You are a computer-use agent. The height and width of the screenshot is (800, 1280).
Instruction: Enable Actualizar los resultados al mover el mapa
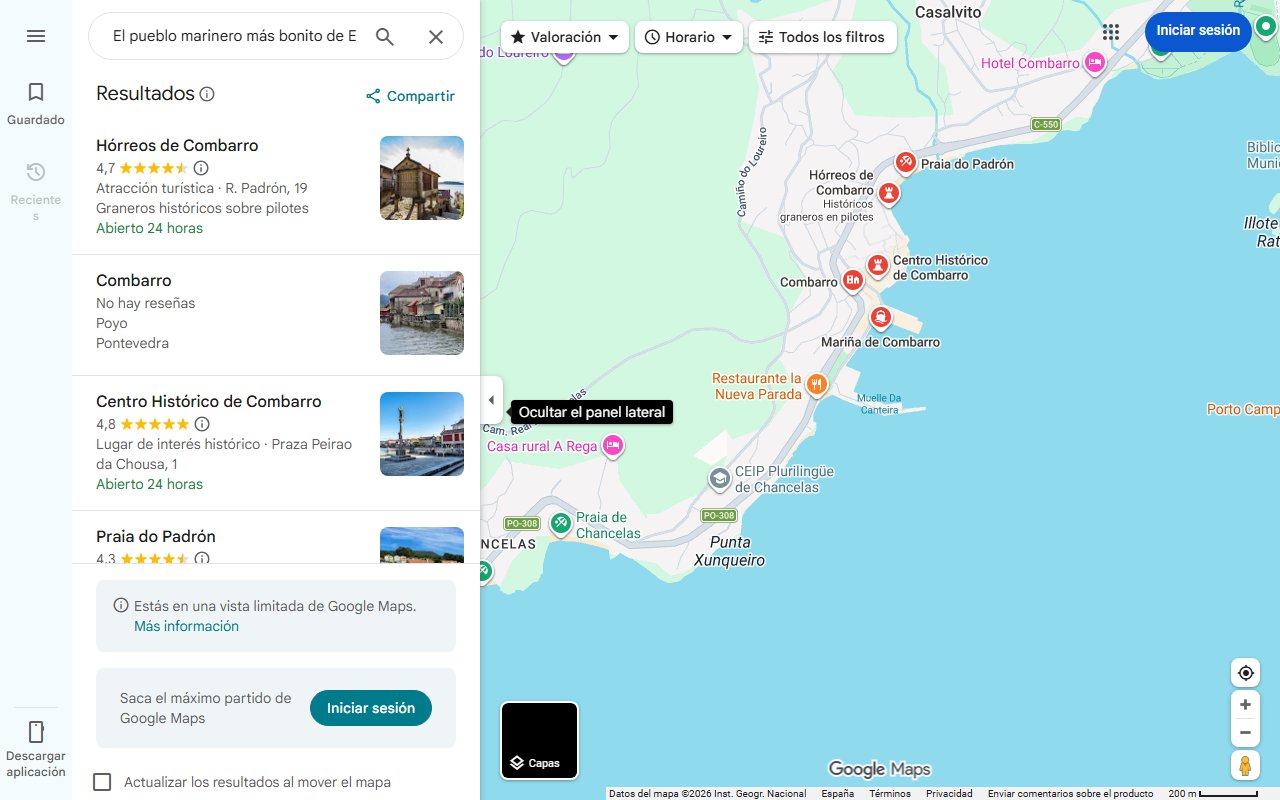[102, 781]
